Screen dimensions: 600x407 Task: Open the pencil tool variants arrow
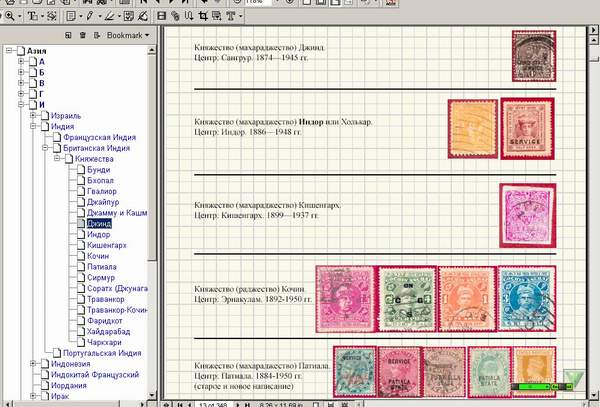pos(99,16)
